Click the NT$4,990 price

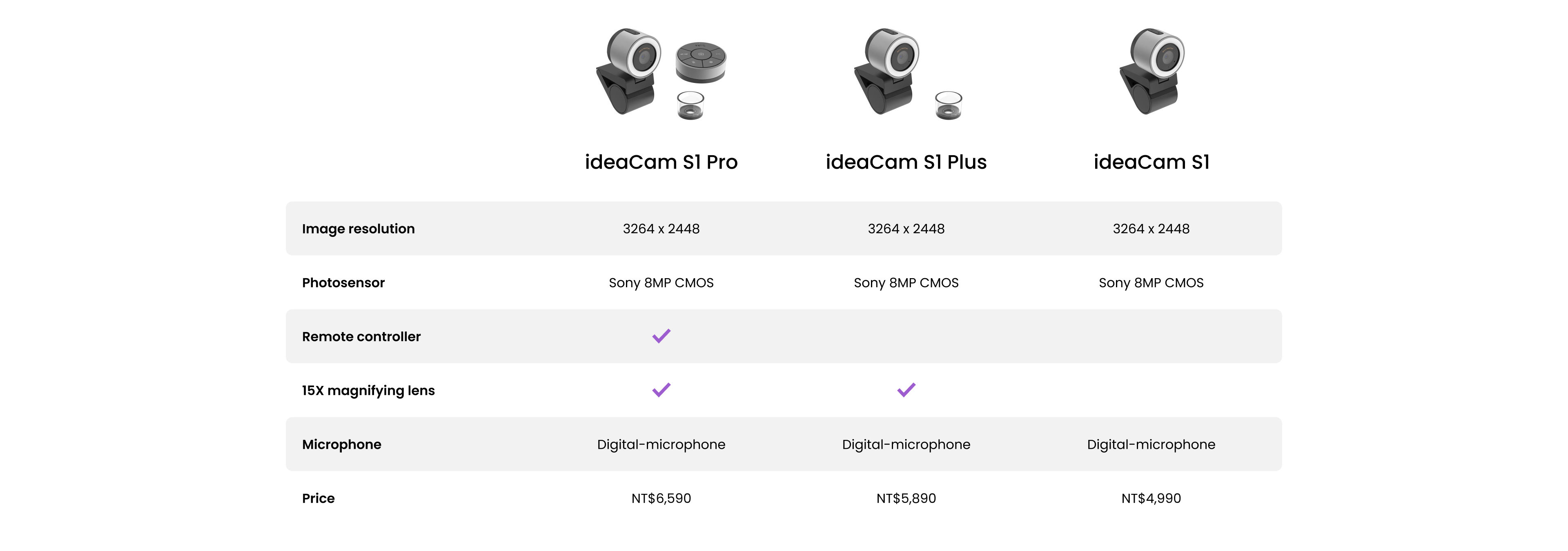pyautogui.click(x=1151, y=498)
